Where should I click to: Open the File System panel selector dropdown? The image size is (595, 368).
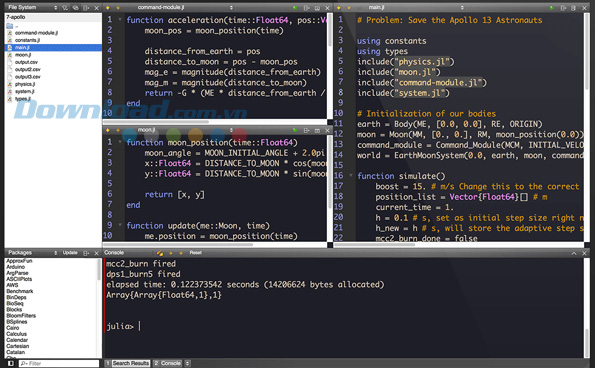tap(56, 8)
